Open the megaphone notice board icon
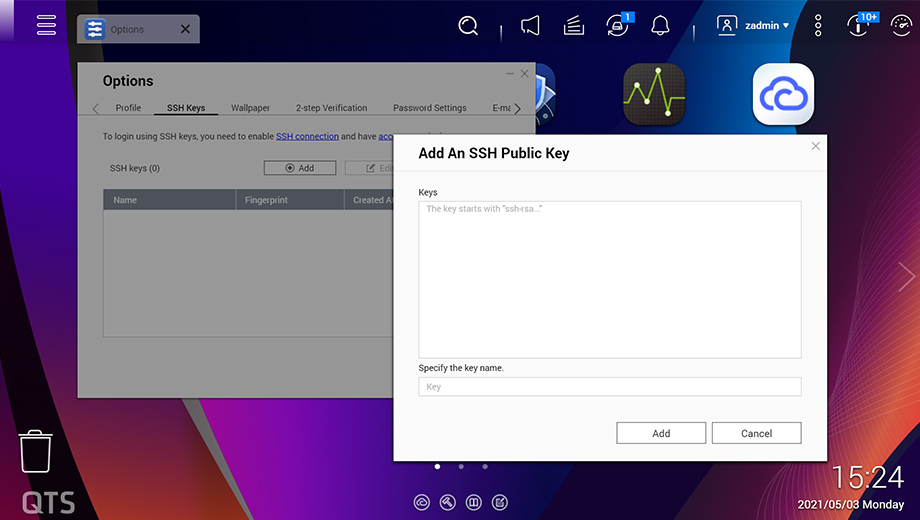 point(530,26)
